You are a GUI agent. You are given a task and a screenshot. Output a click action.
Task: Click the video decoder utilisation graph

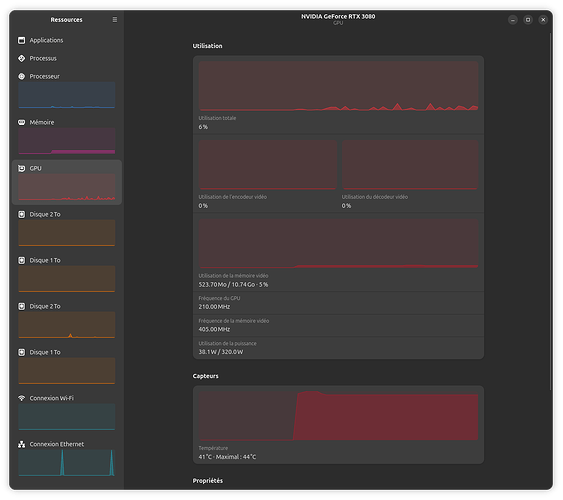point(410,165)
